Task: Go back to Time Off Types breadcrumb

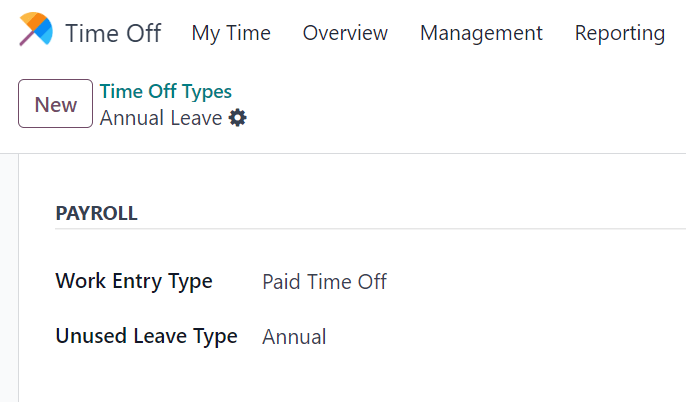Action: [x=166, y=92]
